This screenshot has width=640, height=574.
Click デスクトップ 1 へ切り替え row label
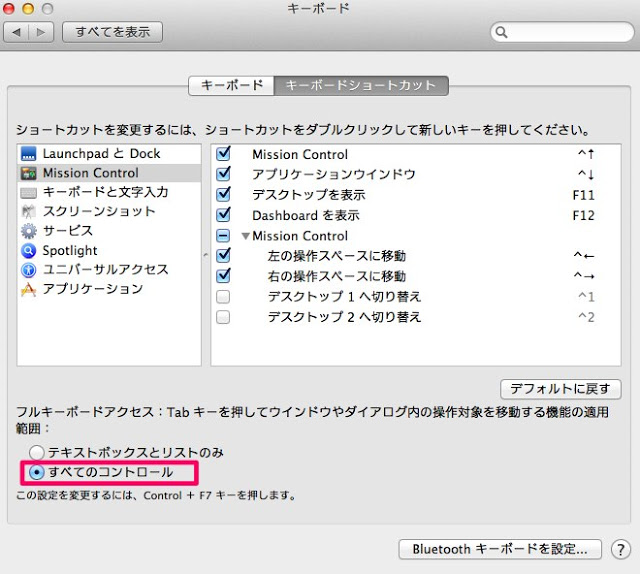tap(344, 297)
